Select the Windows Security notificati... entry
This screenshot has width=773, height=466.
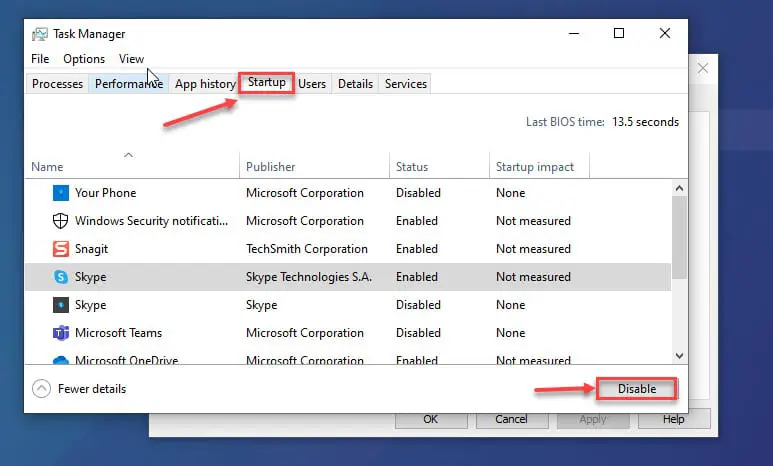pyautogui.click(x=151, y=221)
